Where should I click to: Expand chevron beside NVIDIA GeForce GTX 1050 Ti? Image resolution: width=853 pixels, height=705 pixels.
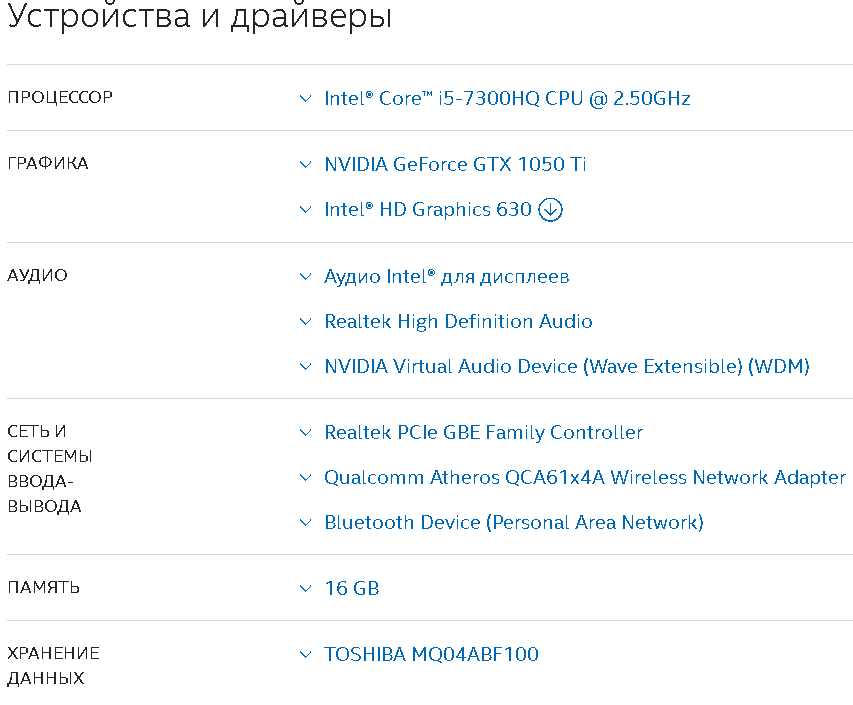click(x=306, y=165)
